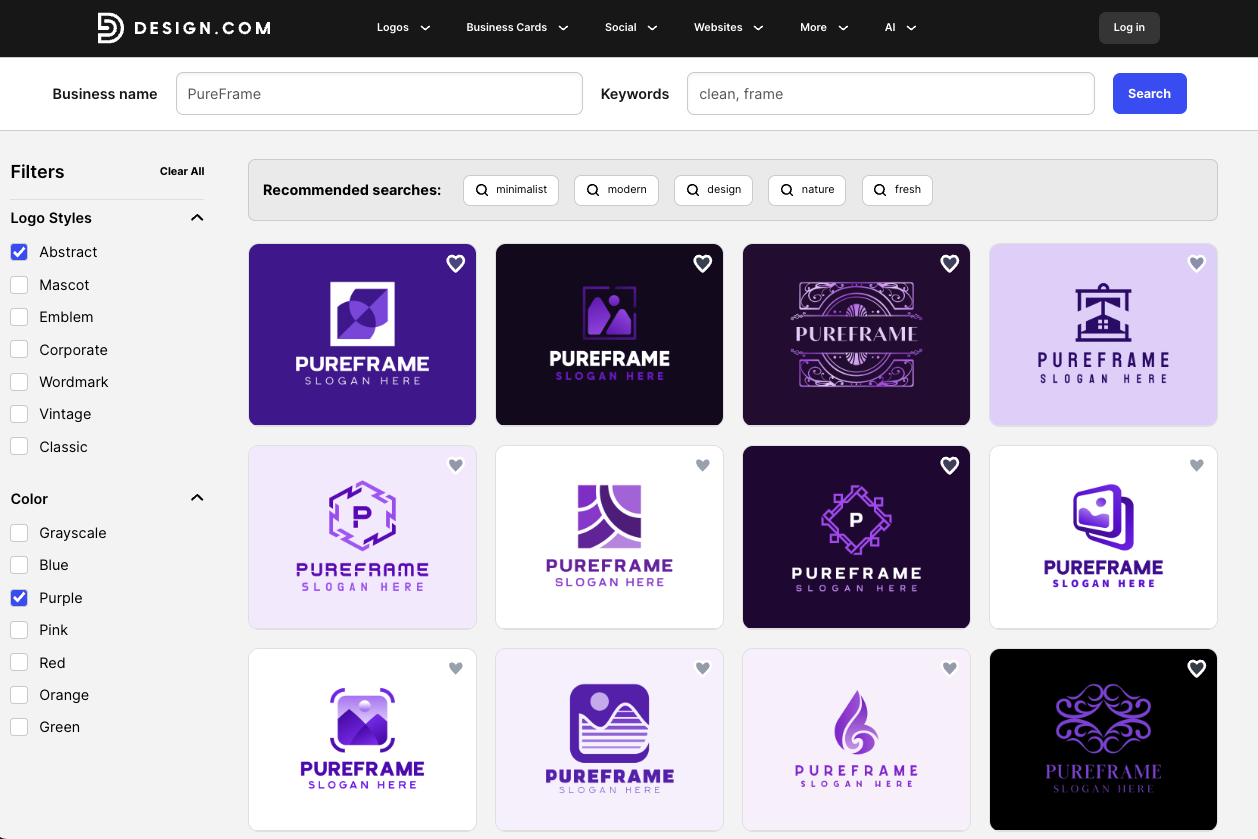Open the purple square abstract logo card
1258x839 pixels.
click(363, 335)
